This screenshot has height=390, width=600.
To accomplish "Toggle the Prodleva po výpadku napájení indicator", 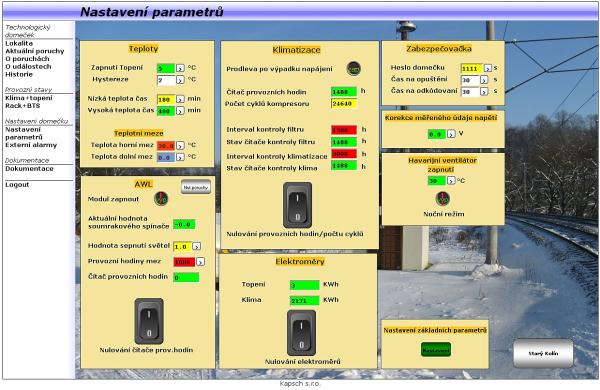I will pos(354,69).
